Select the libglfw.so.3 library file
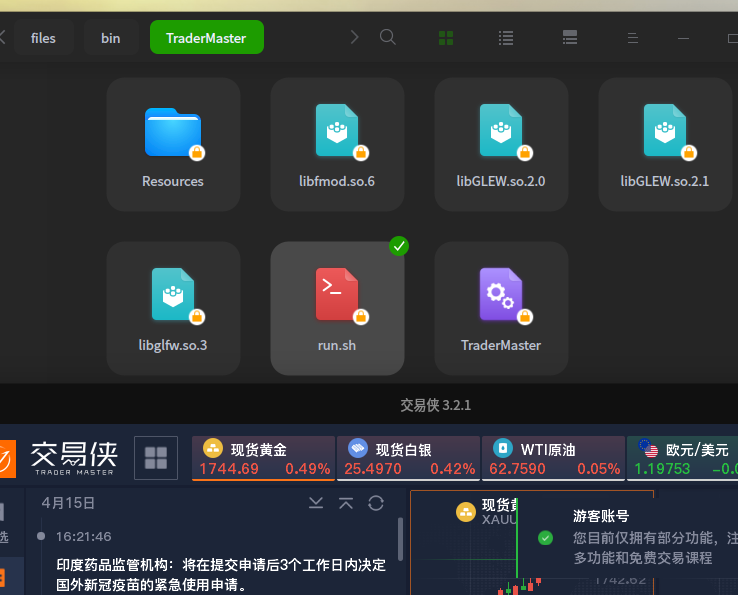Image resolution: width=738 pixels, height=595 pixels. 173,308
